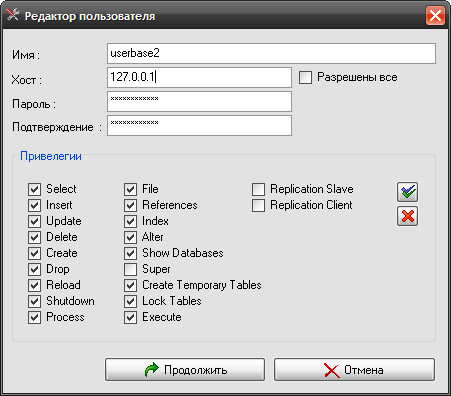Click the wrench icon in title bar
The width and height of the screenshot is (451, 396).
(13, 14)
